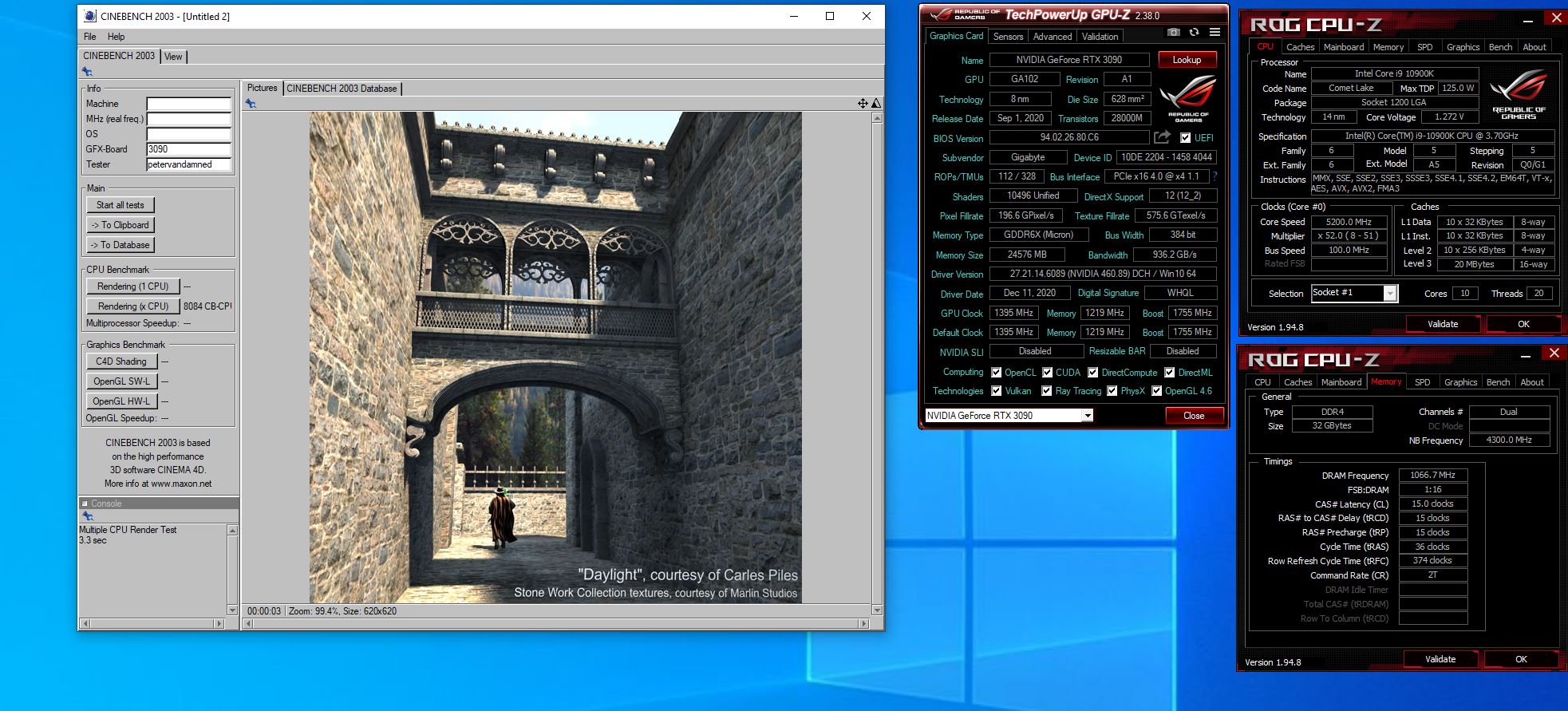Click the OS input field

(x=189, y=134)
